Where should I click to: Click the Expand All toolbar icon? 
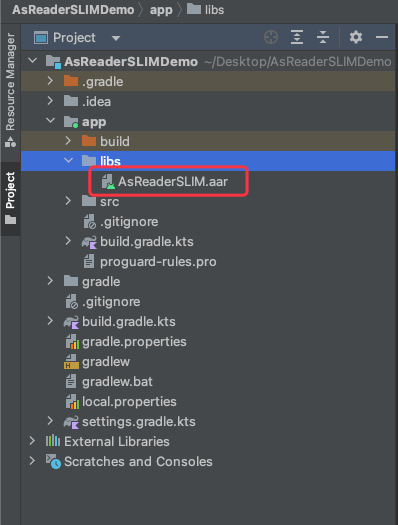pyautogui.click(x=297, y=37)
